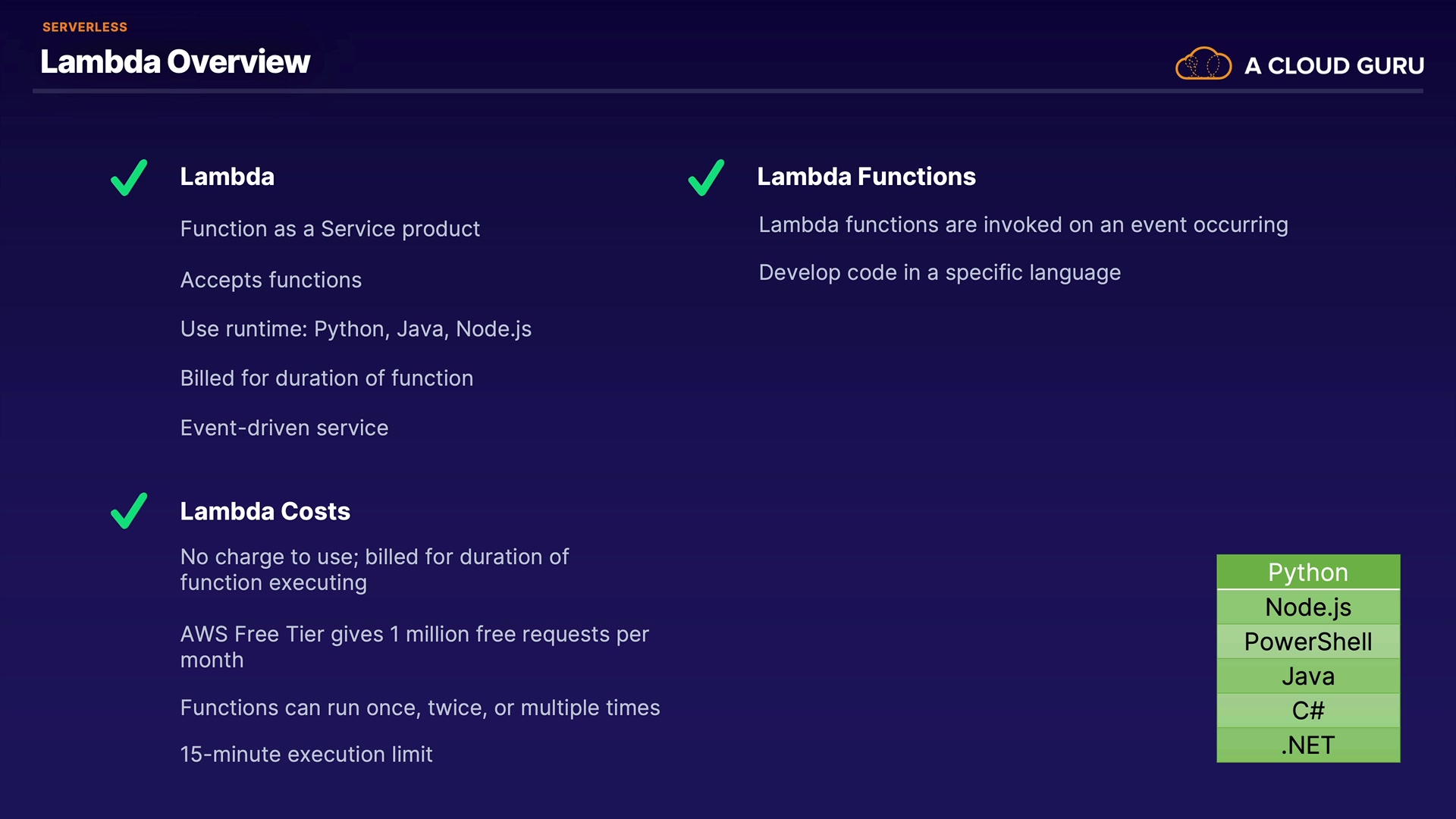
Task: Click the Lambda Functions section heading
Action: (866, 177)
